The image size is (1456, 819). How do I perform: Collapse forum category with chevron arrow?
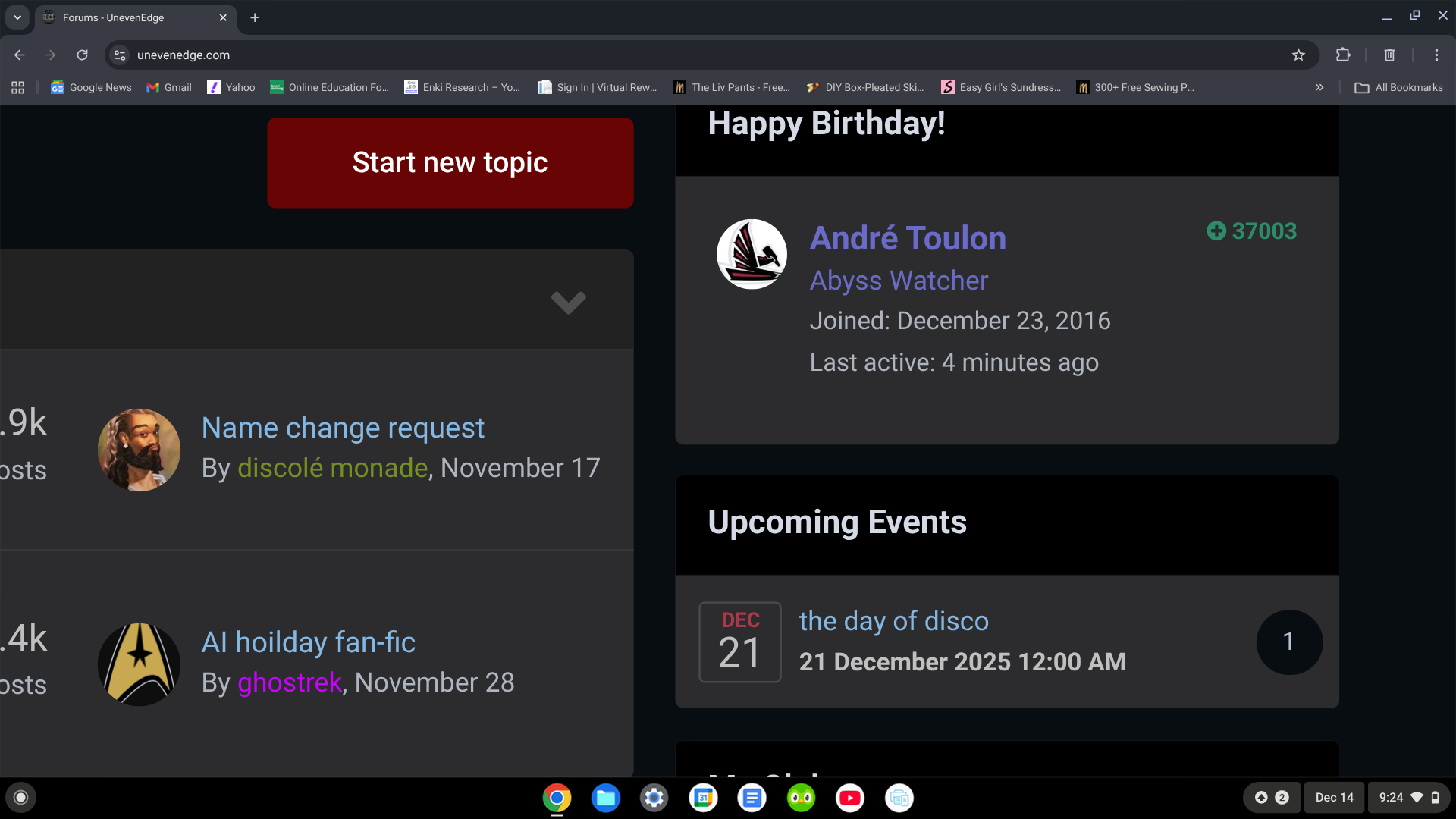click(x=568, y=302)
